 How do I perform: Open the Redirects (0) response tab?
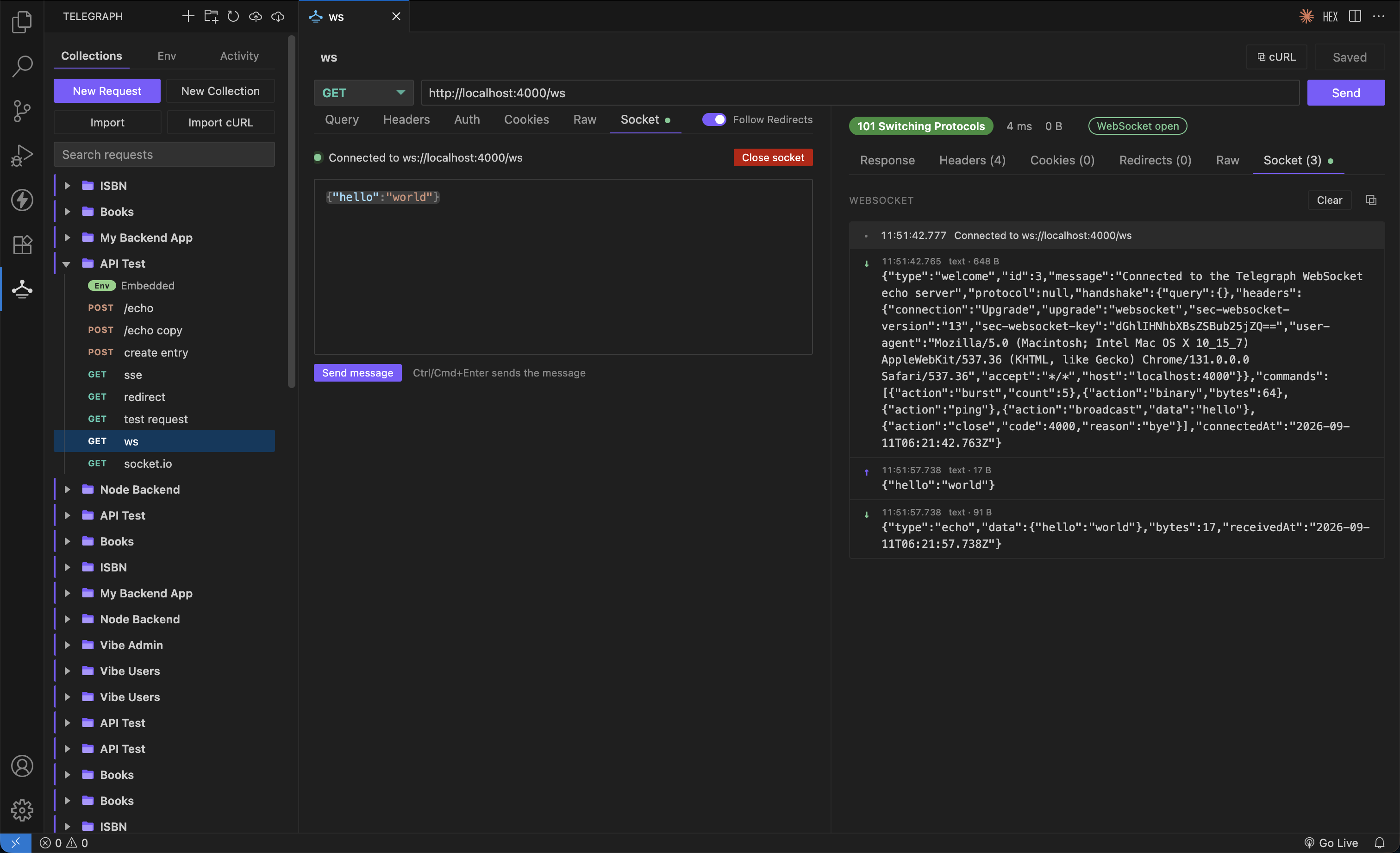pos(1155,160)
